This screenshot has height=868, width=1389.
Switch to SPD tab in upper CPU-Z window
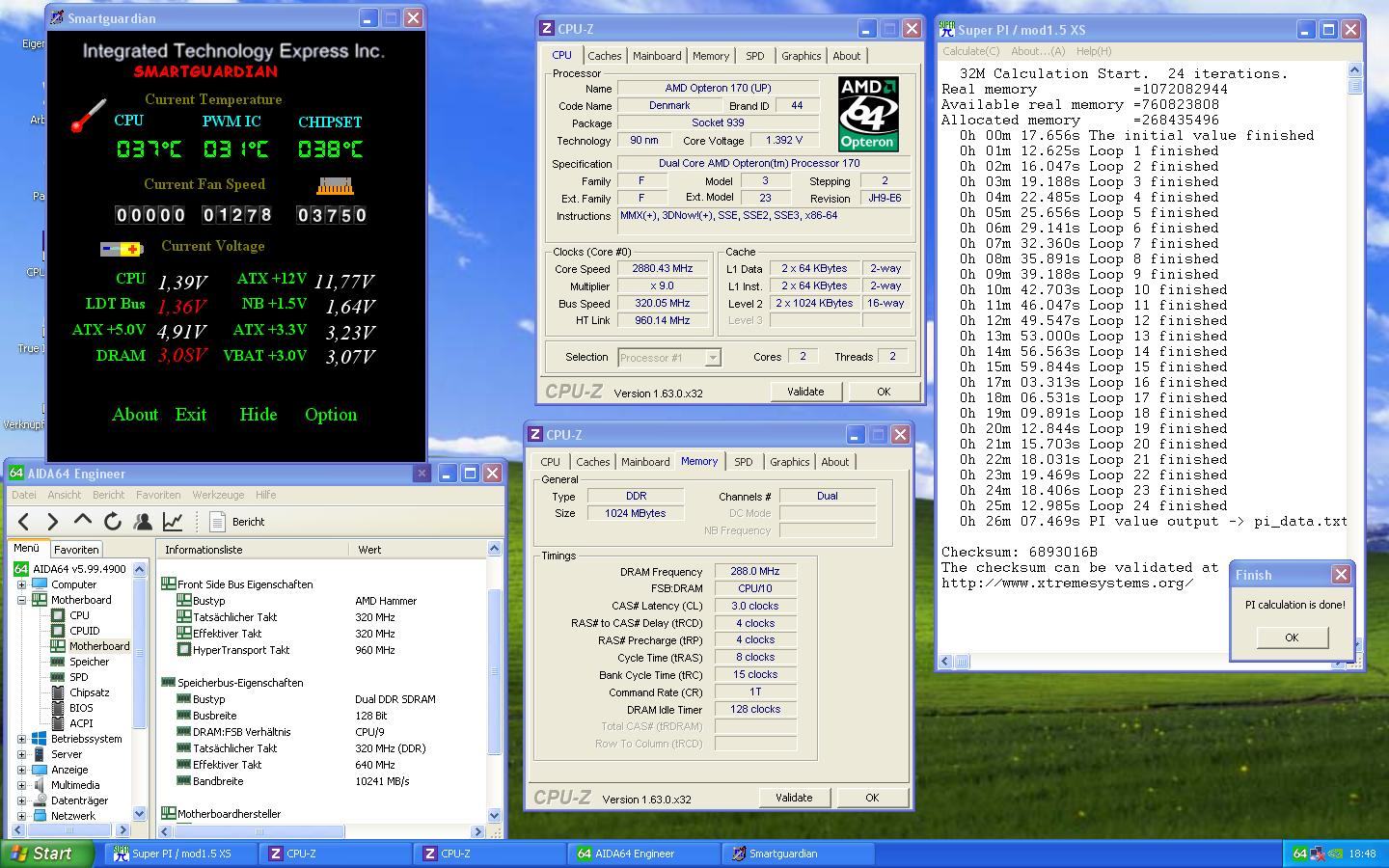(x=754, y=56)
